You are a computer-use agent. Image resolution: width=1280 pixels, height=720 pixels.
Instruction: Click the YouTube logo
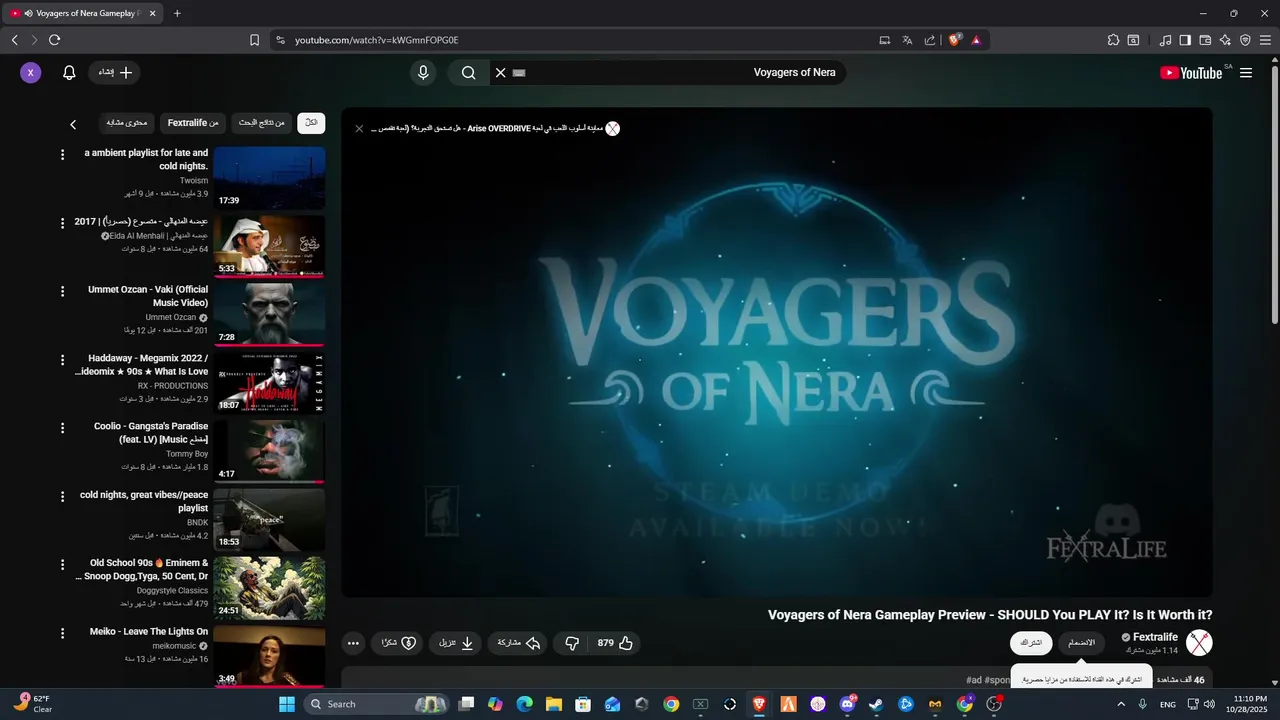point(1190,73)
